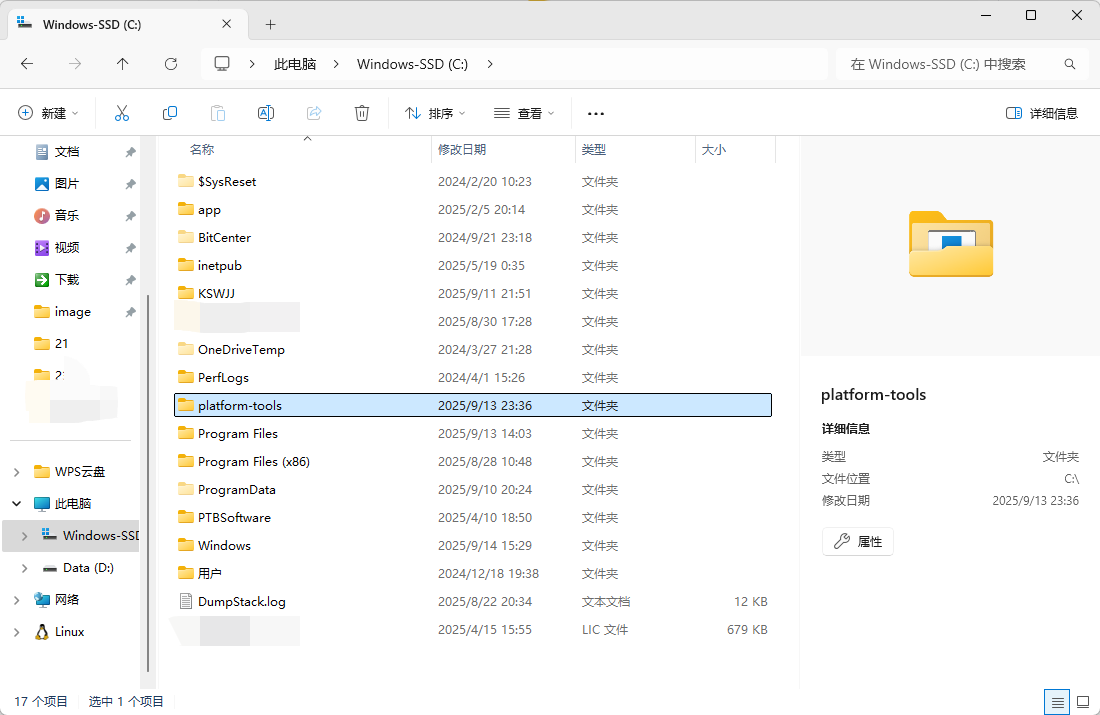1100x715 pixels.
Task: Expand the Data (D:) drive in sidebar
Action: [23, 567]
